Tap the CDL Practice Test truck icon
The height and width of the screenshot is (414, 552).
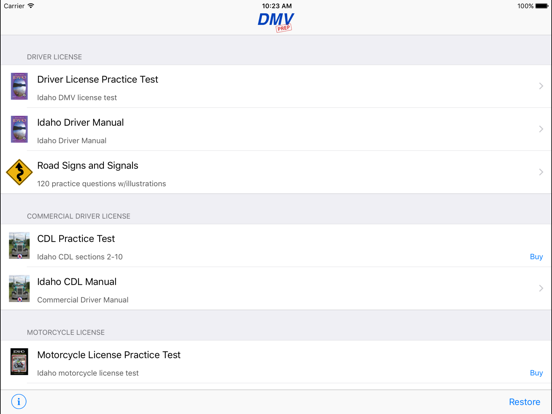point(19,246)
